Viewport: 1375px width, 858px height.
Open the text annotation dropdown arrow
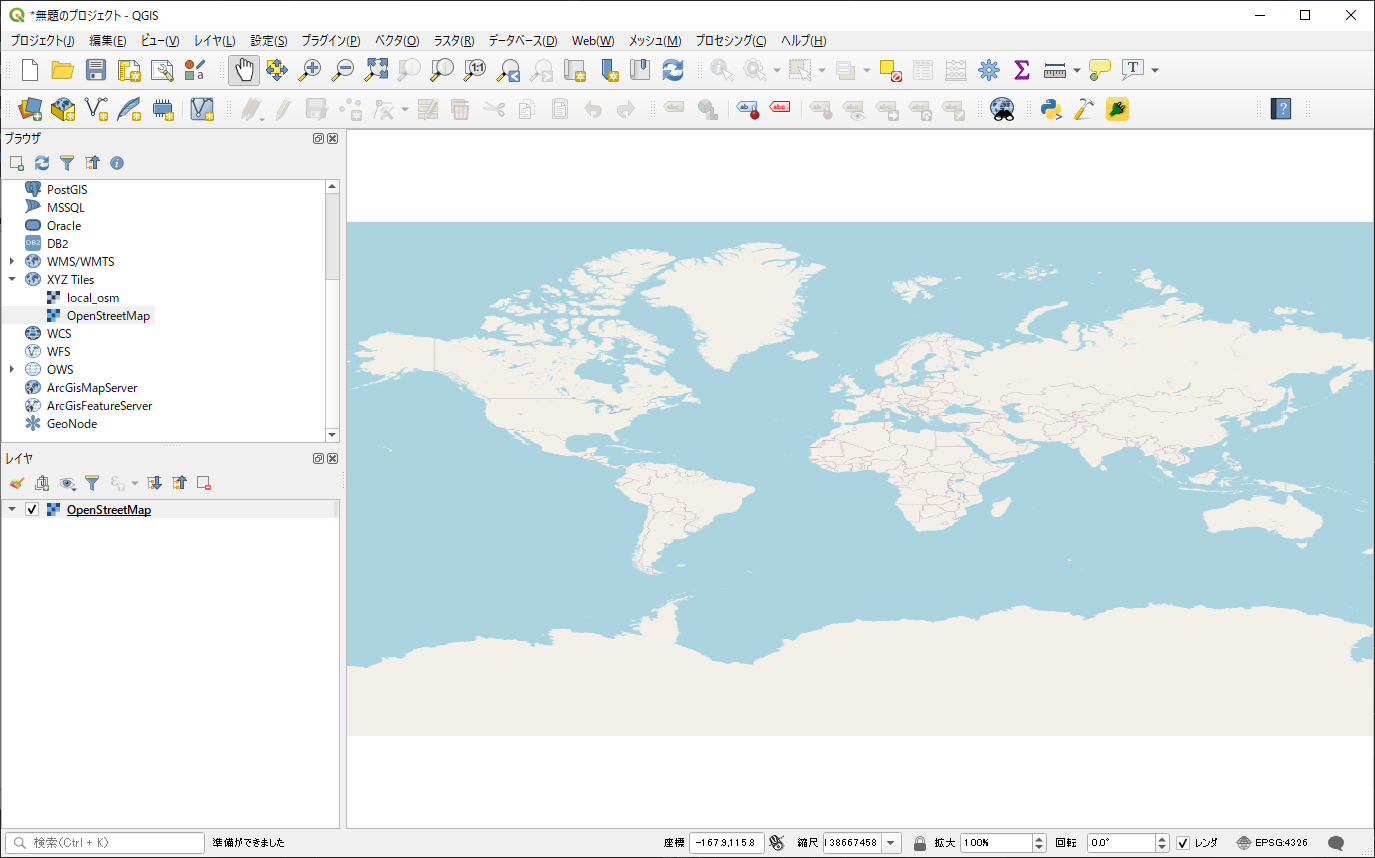click(x=1155, y=70)
